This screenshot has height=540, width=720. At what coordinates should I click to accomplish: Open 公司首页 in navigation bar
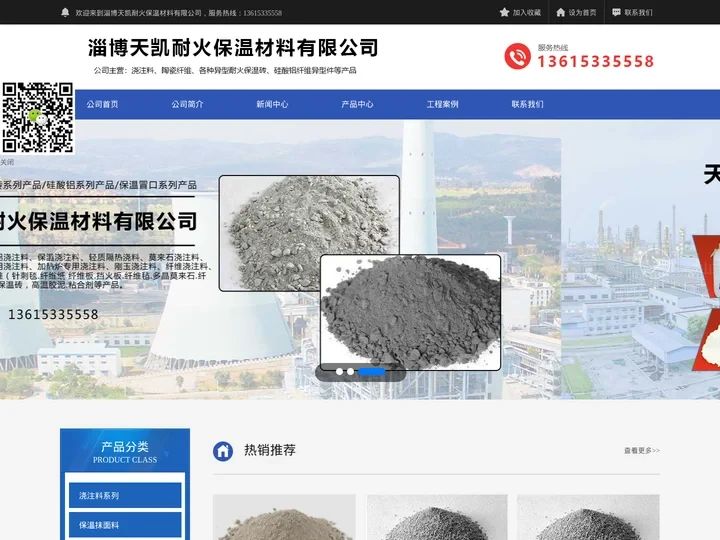tap(102, 104)
